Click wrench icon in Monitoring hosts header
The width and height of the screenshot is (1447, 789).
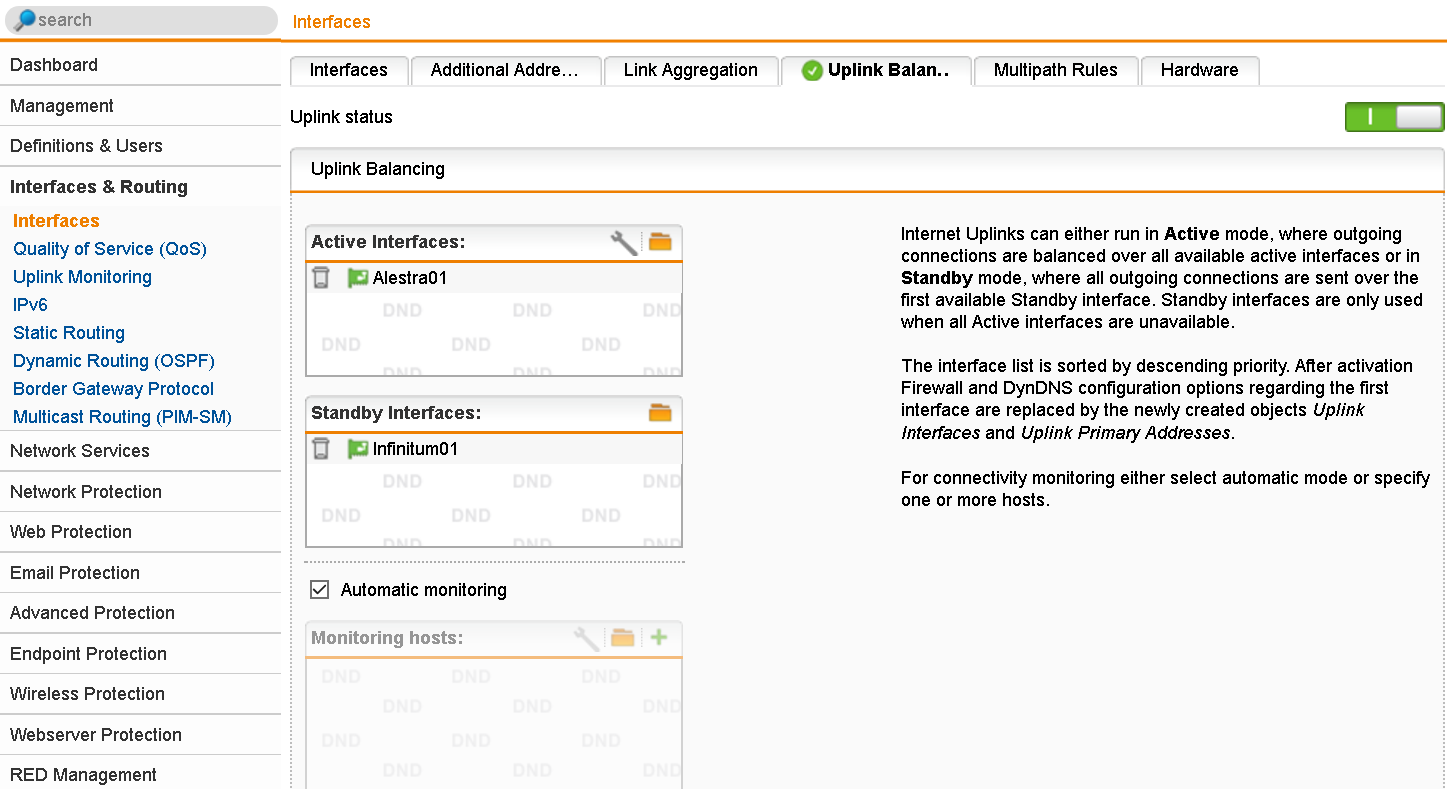point(587,638)
